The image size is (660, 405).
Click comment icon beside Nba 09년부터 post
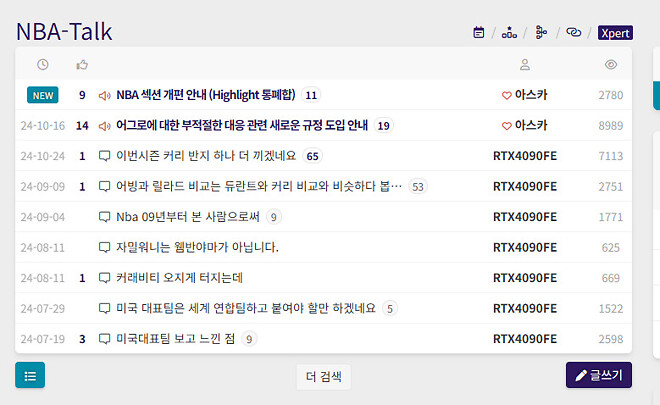point(104,217)
